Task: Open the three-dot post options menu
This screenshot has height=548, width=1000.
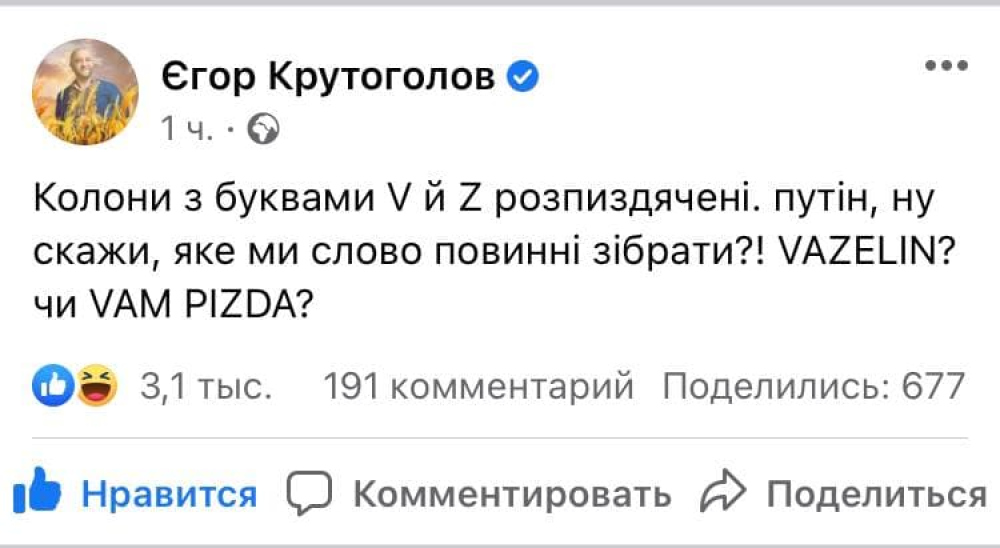Action: click(x=944, y=67)
